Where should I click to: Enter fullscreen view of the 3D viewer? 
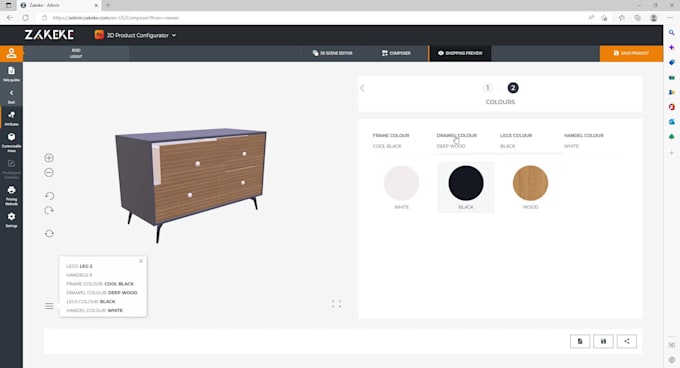(337, 304)
